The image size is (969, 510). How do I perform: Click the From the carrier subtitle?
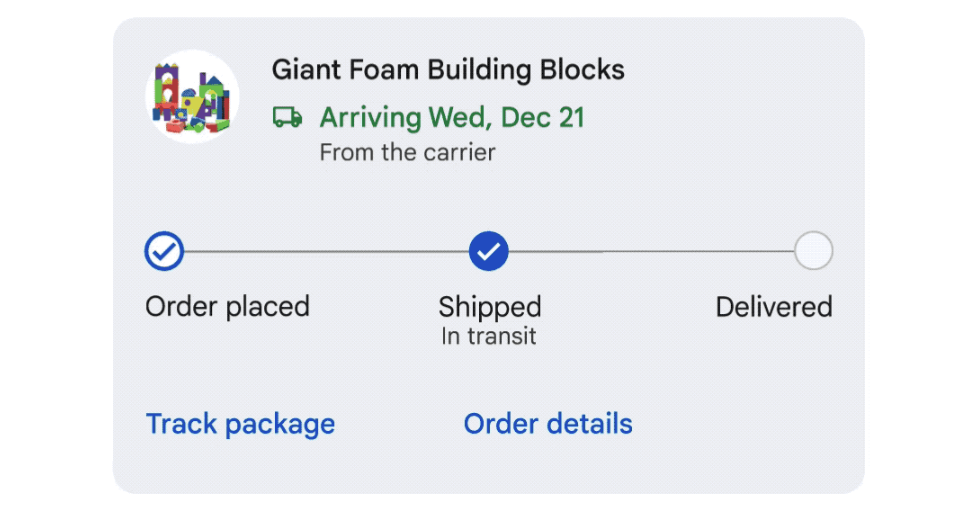click(407, 153)
